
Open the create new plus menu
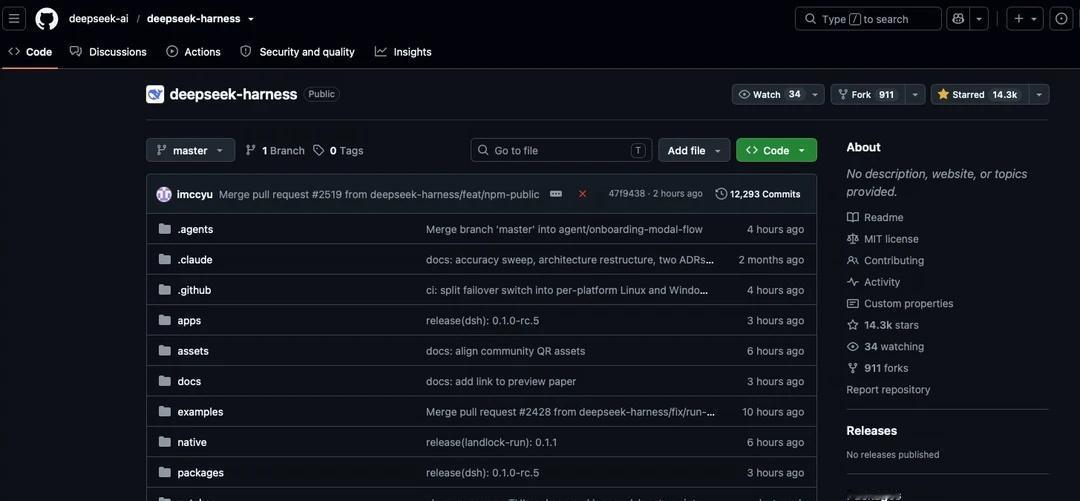coord(1025,19)
